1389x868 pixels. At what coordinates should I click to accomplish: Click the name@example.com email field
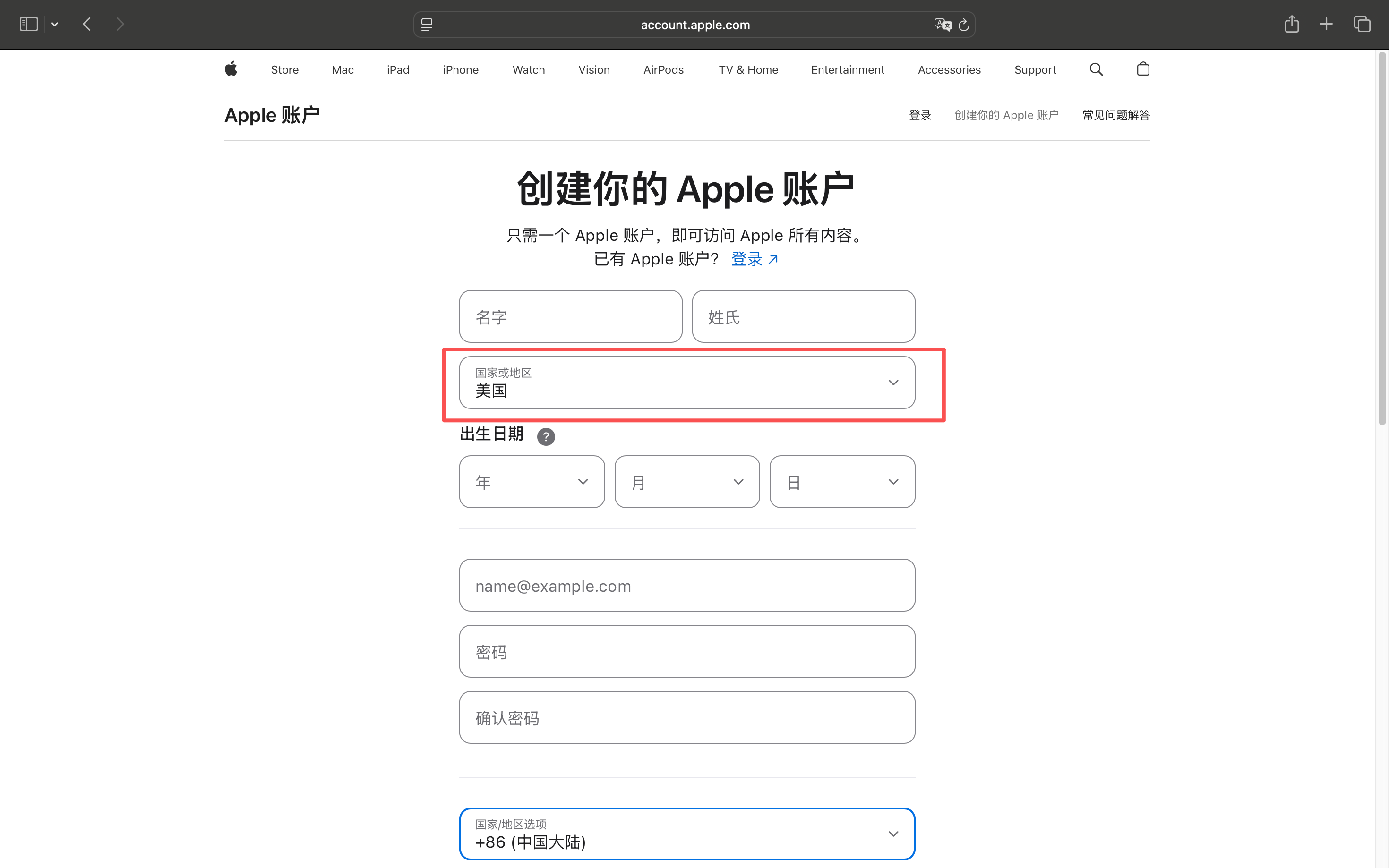687,586
